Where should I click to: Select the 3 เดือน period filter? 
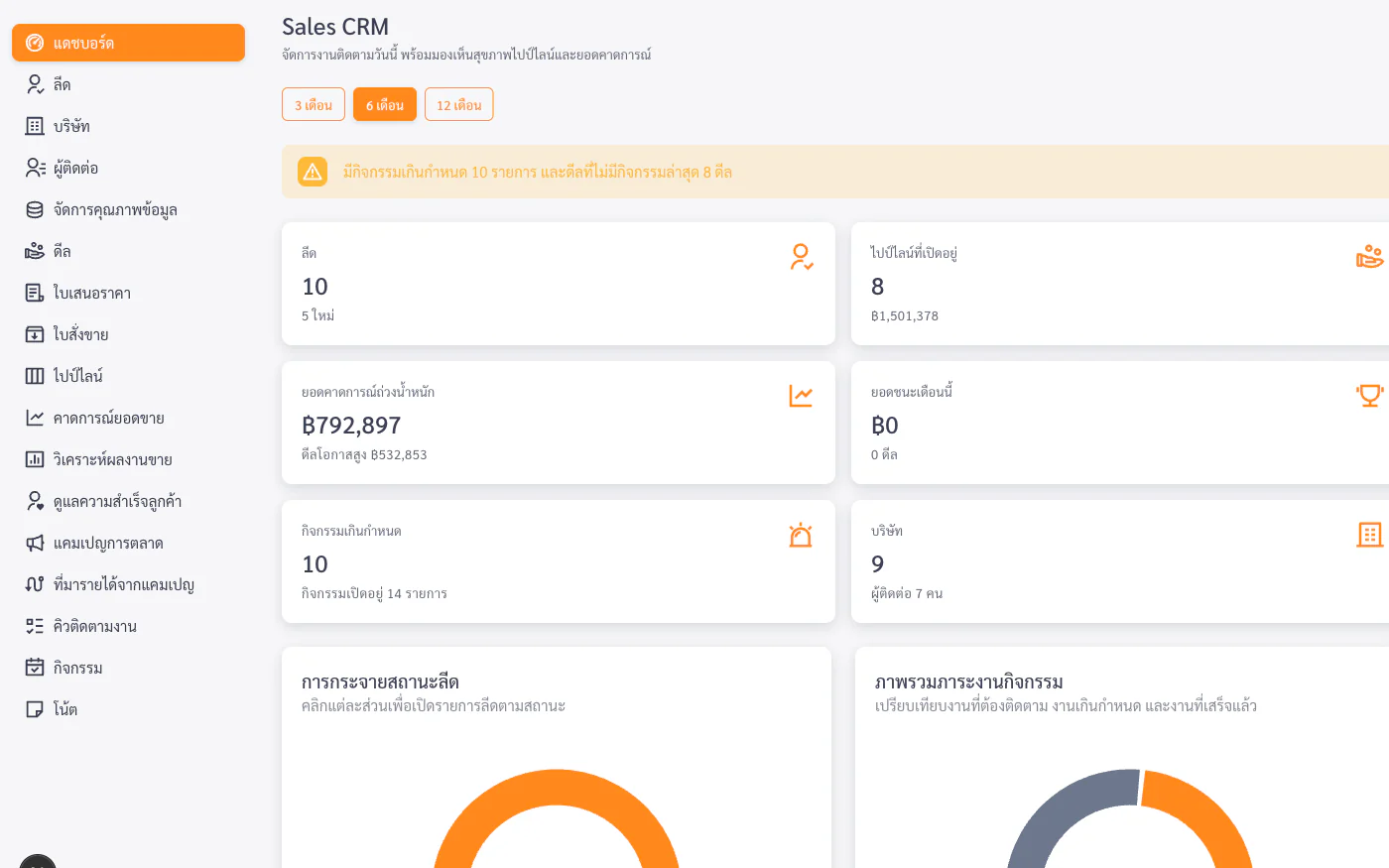point(314,104)
